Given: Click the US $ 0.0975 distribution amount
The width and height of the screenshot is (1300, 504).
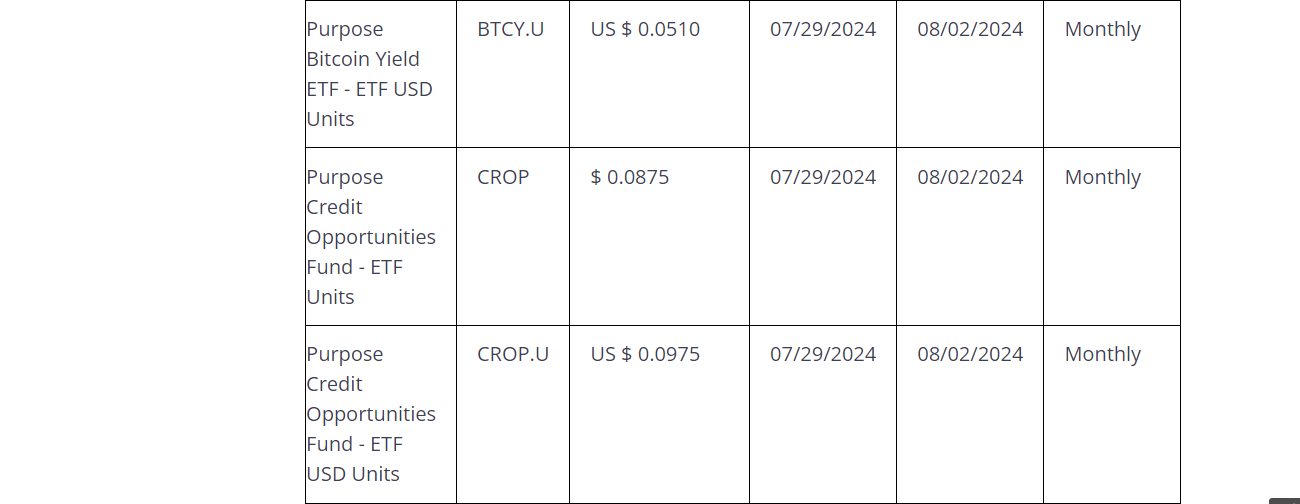Looking at the screenshot, I should click(645, 354).
